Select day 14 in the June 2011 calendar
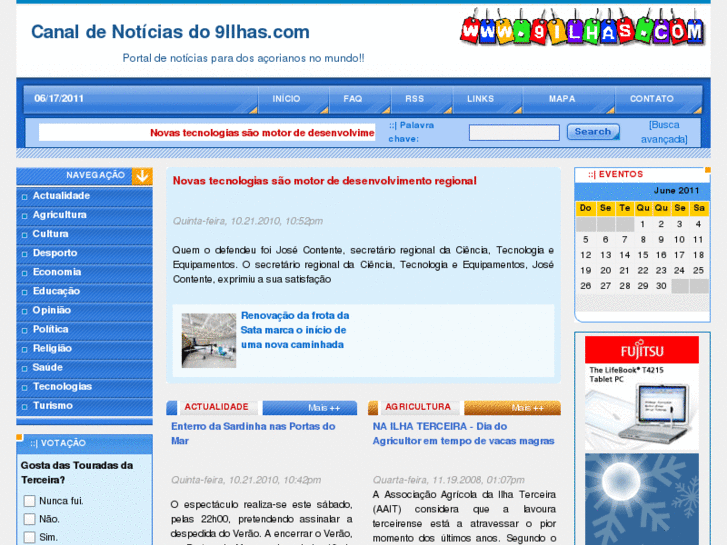This screenshot has width=727, height=545. (x=625, y=255)
